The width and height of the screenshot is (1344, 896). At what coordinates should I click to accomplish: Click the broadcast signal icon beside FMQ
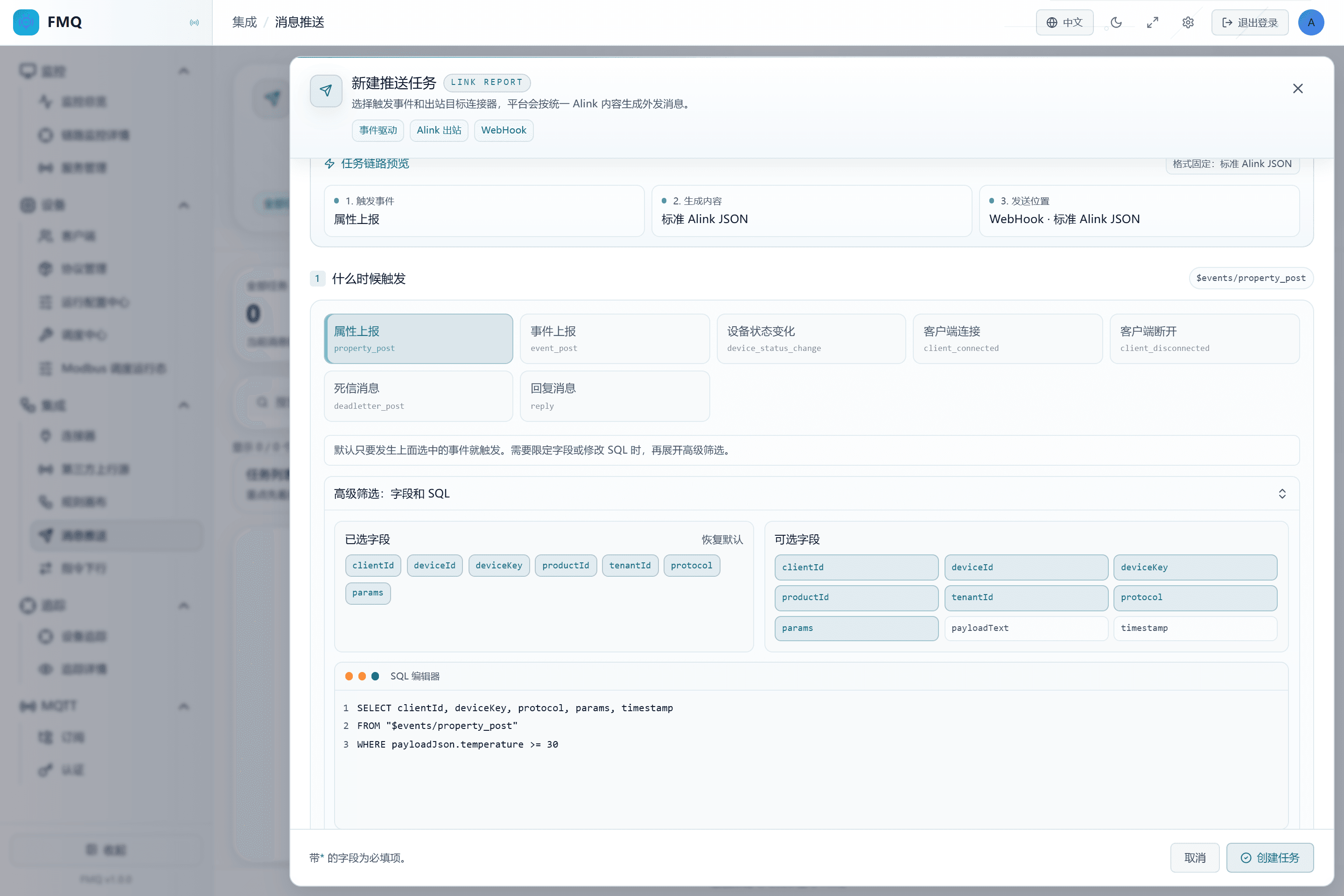[194, 22]
